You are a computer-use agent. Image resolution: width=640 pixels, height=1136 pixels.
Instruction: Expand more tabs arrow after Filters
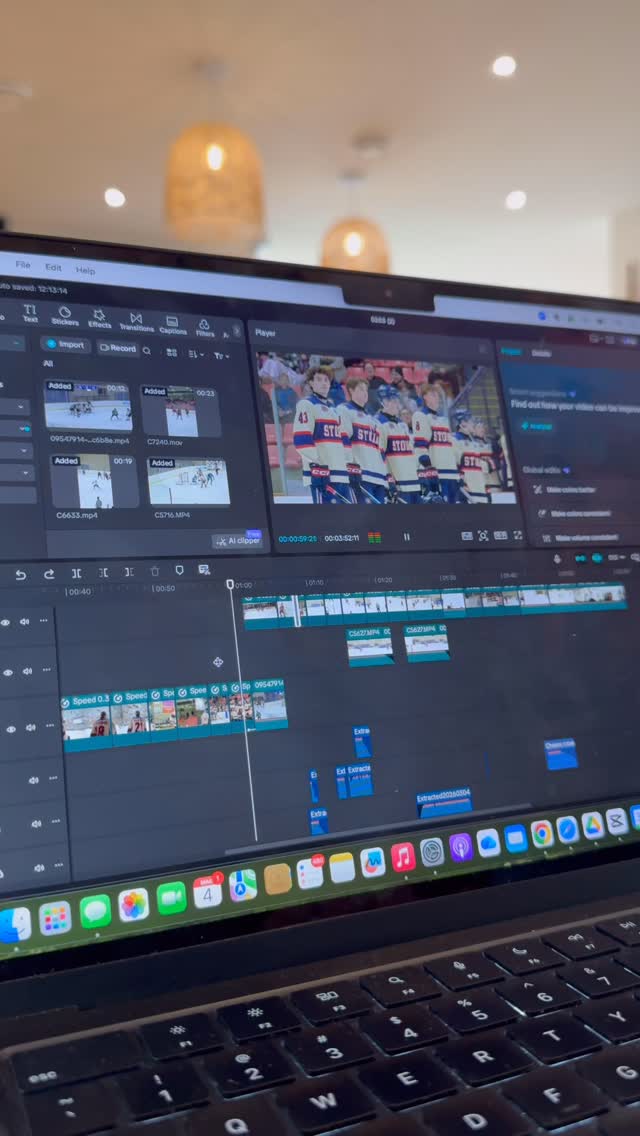pos(236,331)
